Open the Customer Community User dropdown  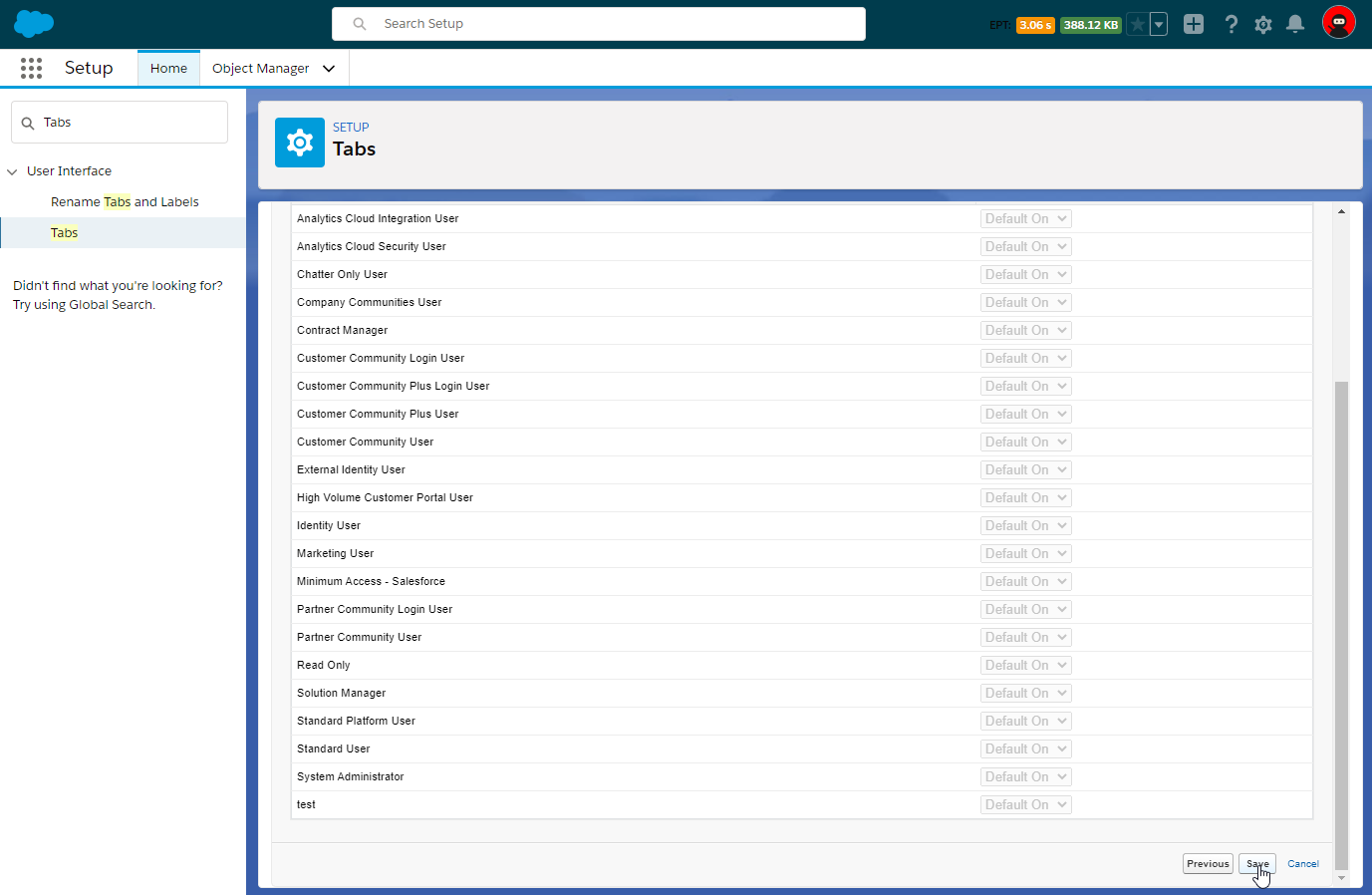coord(1025,442)
